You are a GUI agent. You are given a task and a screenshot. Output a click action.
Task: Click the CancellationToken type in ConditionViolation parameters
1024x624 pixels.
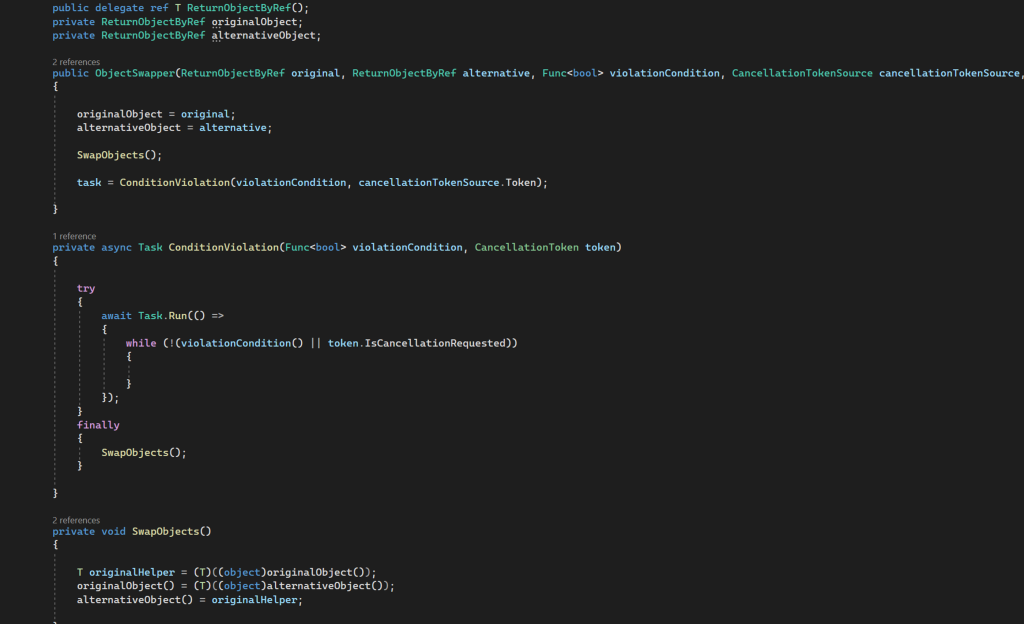(526, 247)
